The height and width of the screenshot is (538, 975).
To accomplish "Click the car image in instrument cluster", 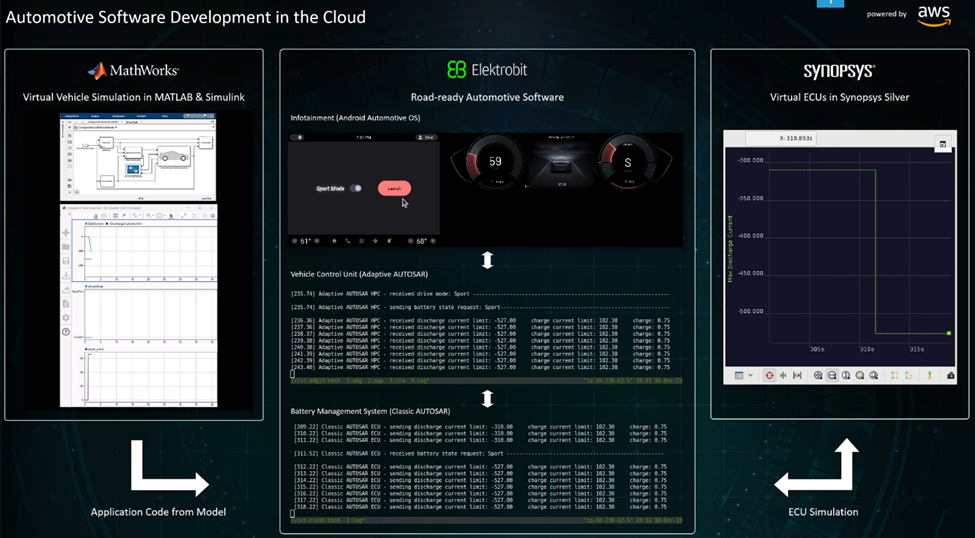I will coord(561,163).
